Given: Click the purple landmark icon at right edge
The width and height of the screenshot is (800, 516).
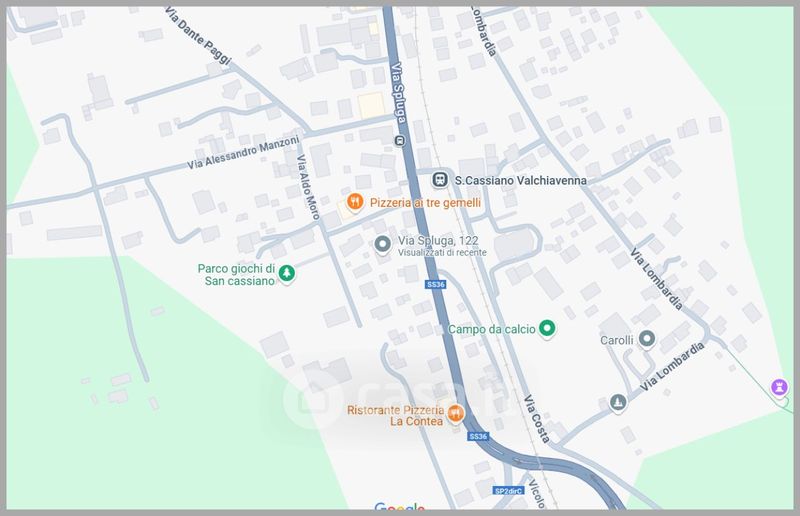Looking at the screenshot, I should pyautogui.click(x=777, y=387).
